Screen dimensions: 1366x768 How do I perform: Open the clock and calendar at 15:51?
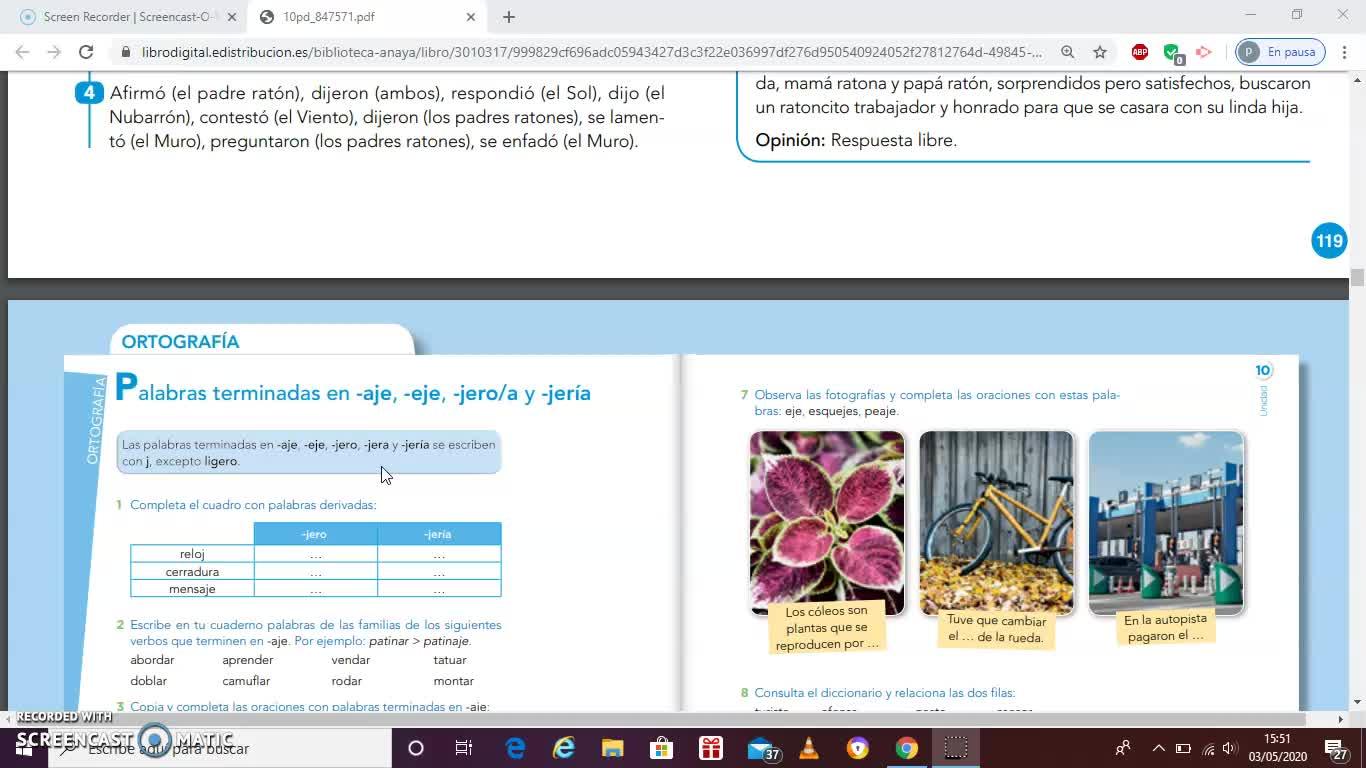coord(1277,748)
